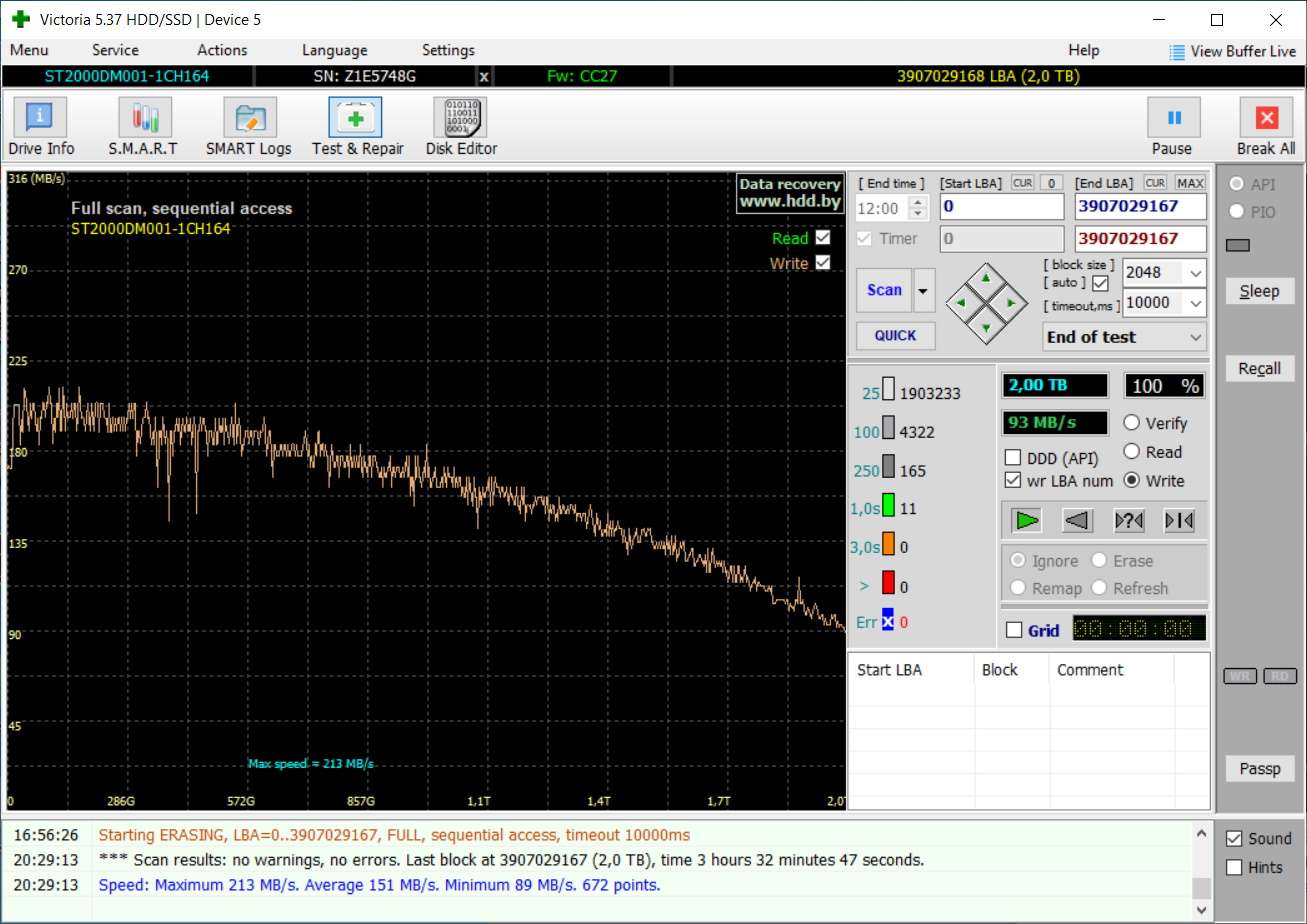Select the Verify radio button
1307x924 pixels.
tap(1132, 423)
